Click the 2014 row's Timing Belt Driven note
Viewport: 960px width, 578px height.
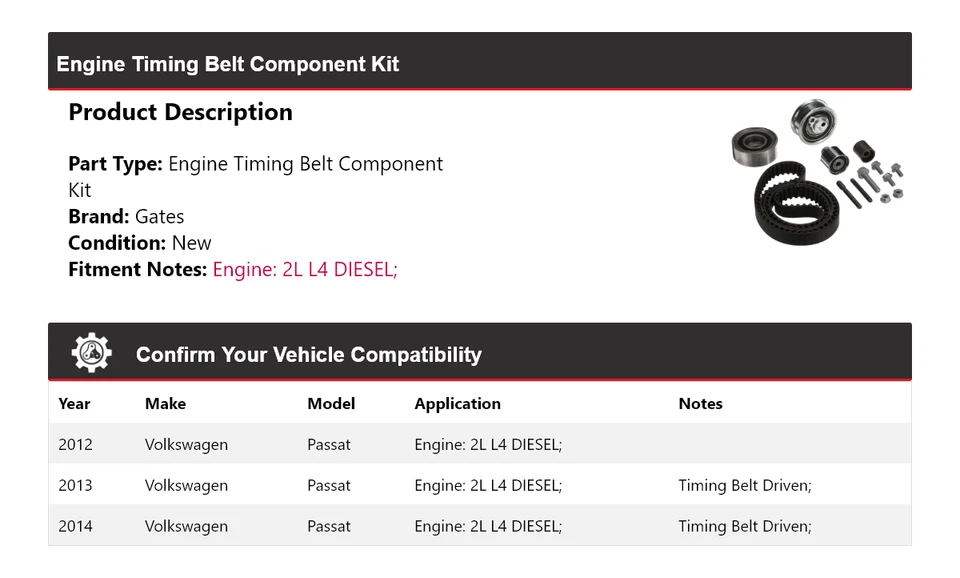[x=744, y=527]
